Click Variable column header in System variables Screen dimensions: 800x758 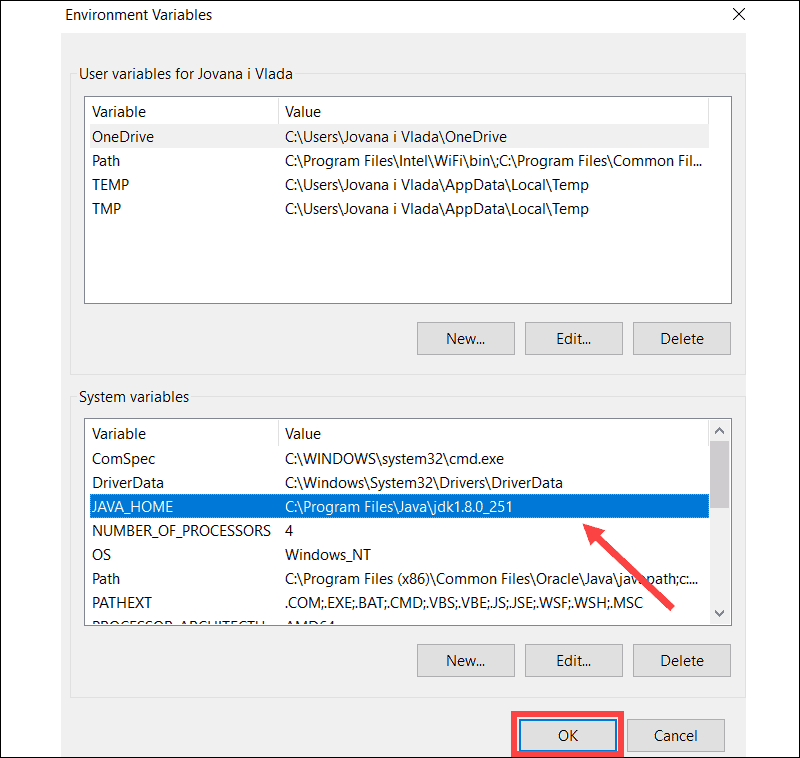click(184, 434)
